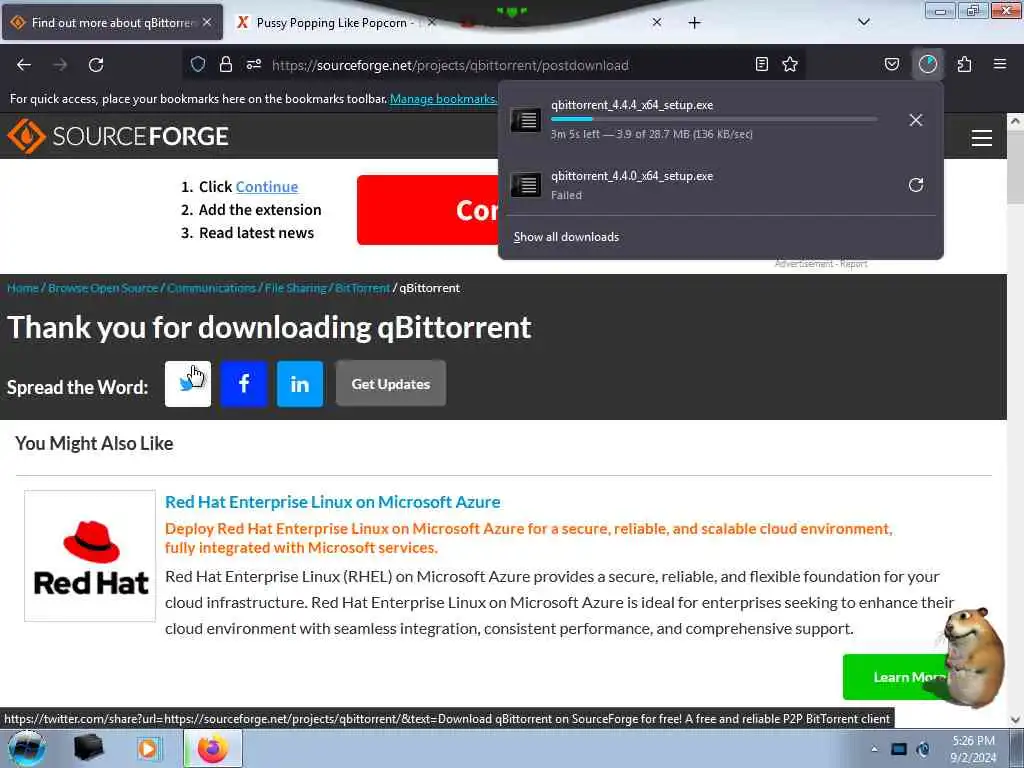Click the site security padlock icon
This screenshot has width=1024, height=768.
click(226, 64)
